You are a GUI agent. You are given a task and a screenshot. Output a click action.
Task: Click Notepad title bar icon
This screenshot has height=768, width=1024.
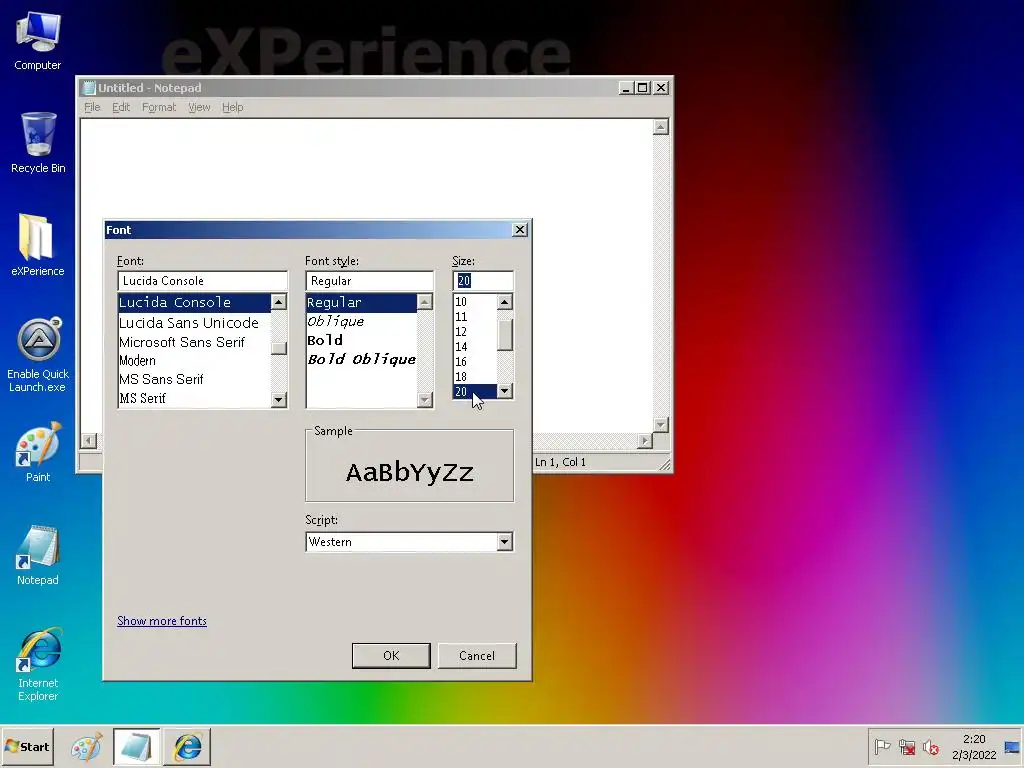[89, 88]
